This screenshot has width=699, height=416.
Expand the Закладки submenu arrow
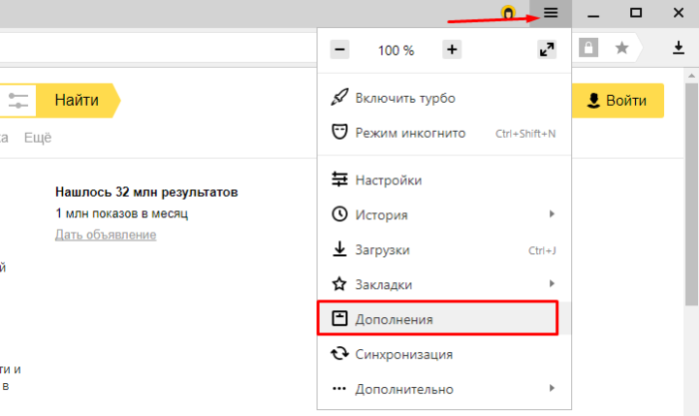552,284
